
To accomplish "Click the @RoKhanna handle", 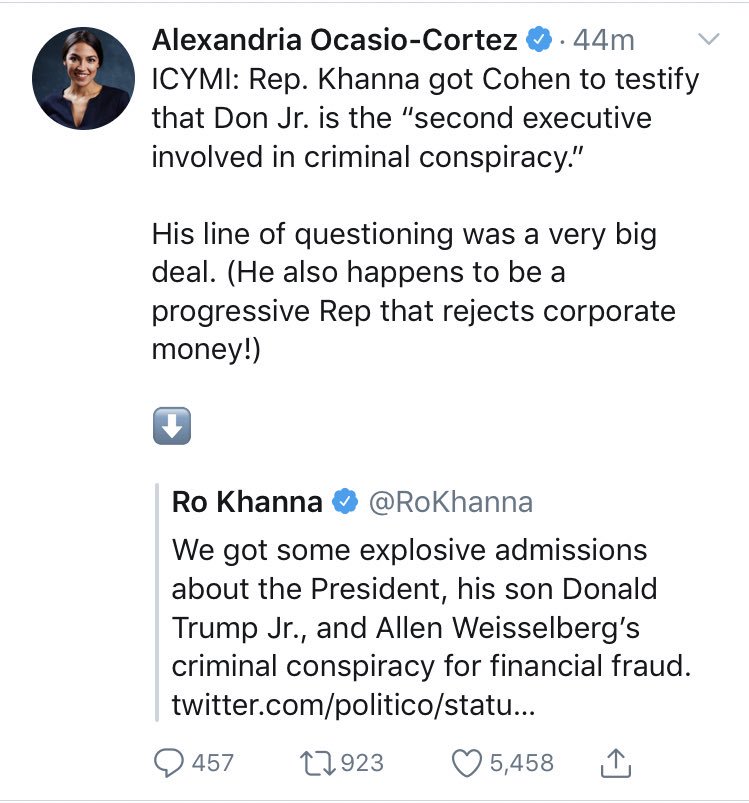I will point(450,502).
